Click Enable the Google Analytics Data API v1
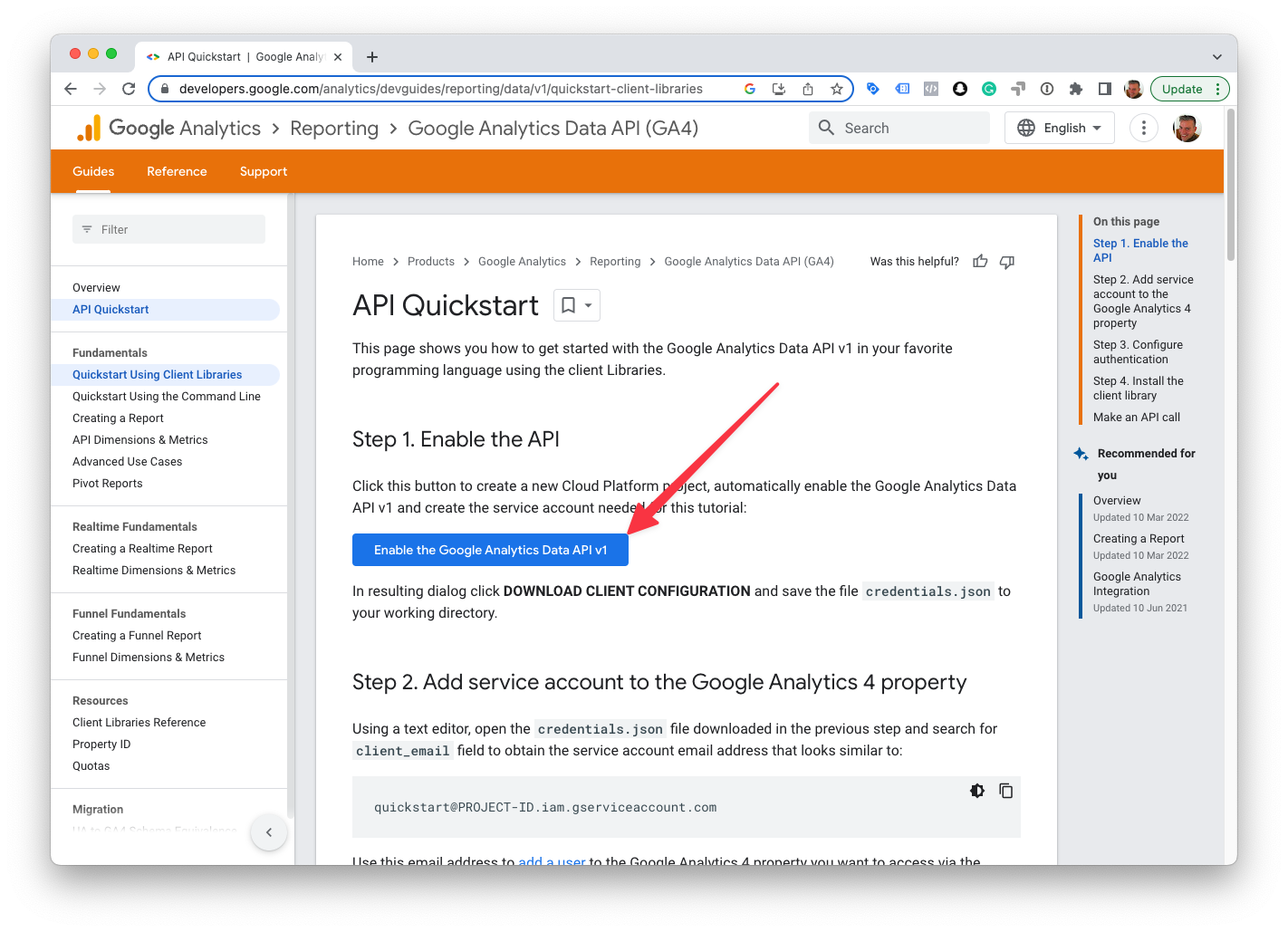This screenshot has height=932, width=1288. pyautogui.click(x=490, y=550)
